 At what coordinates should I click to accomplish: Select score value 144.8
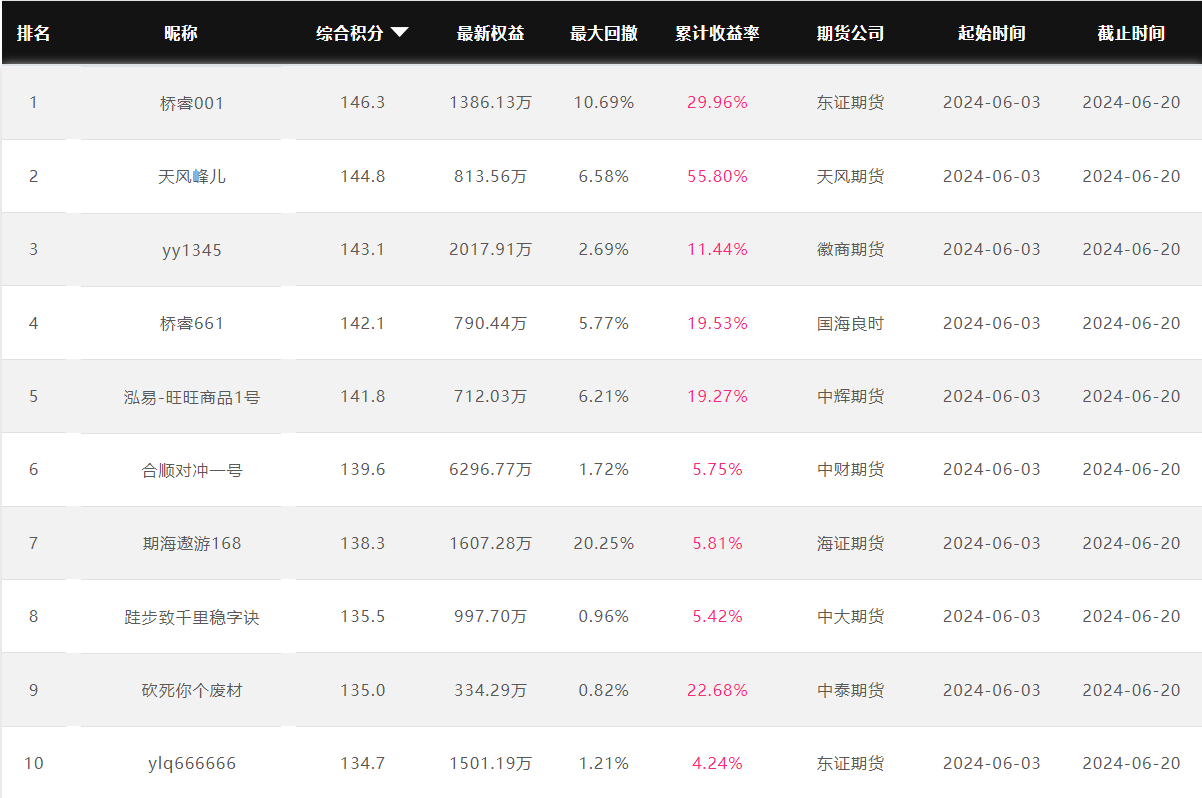[x=362, y=176]
